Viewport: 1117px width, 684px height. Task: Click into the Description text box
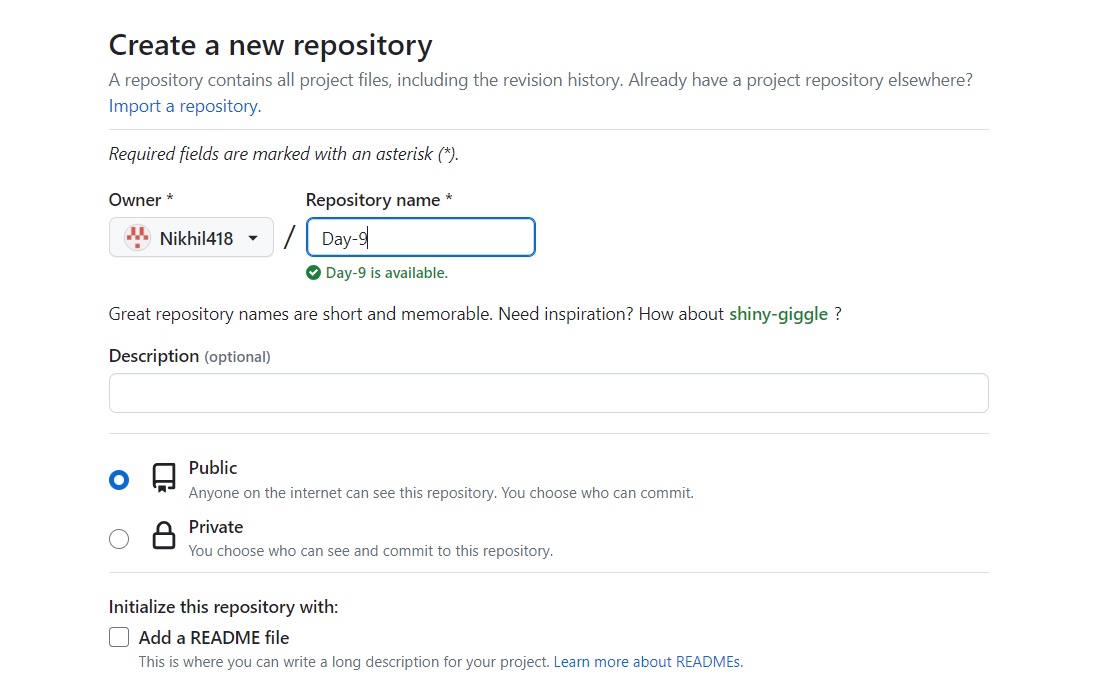click(x=549, y=393)
